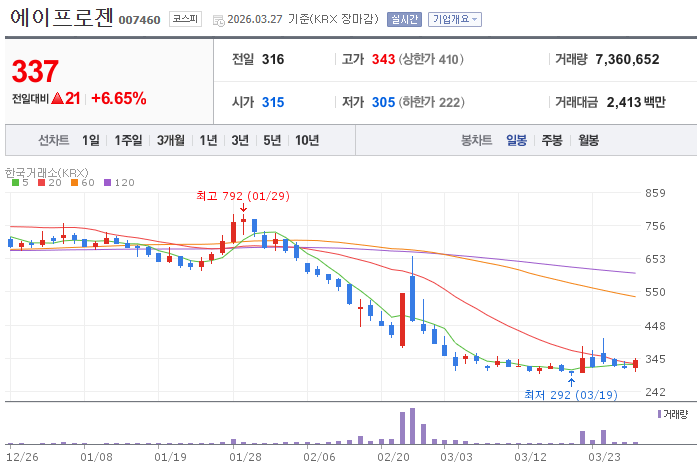Select the 10년 line chart range
Screen dimensions: 697x470
pyautogui.click(x=307, y=141)
